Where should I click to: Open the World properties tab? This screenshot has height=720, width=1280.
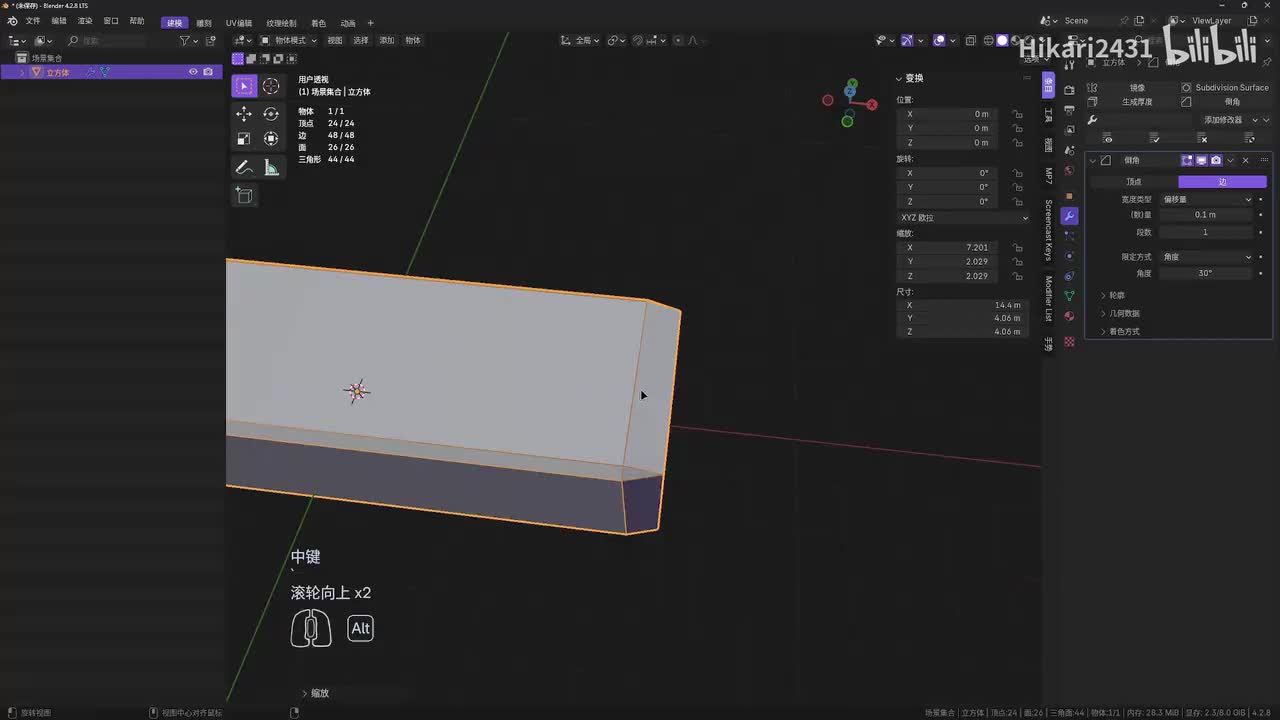click(1069, 170)
